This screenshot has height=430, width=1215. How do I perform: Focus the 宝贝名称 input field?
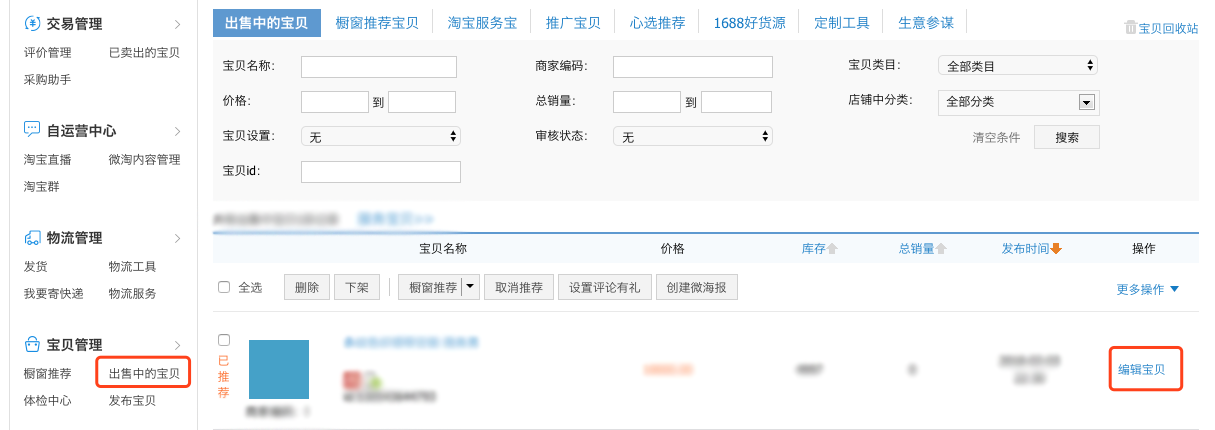point(378,67)
